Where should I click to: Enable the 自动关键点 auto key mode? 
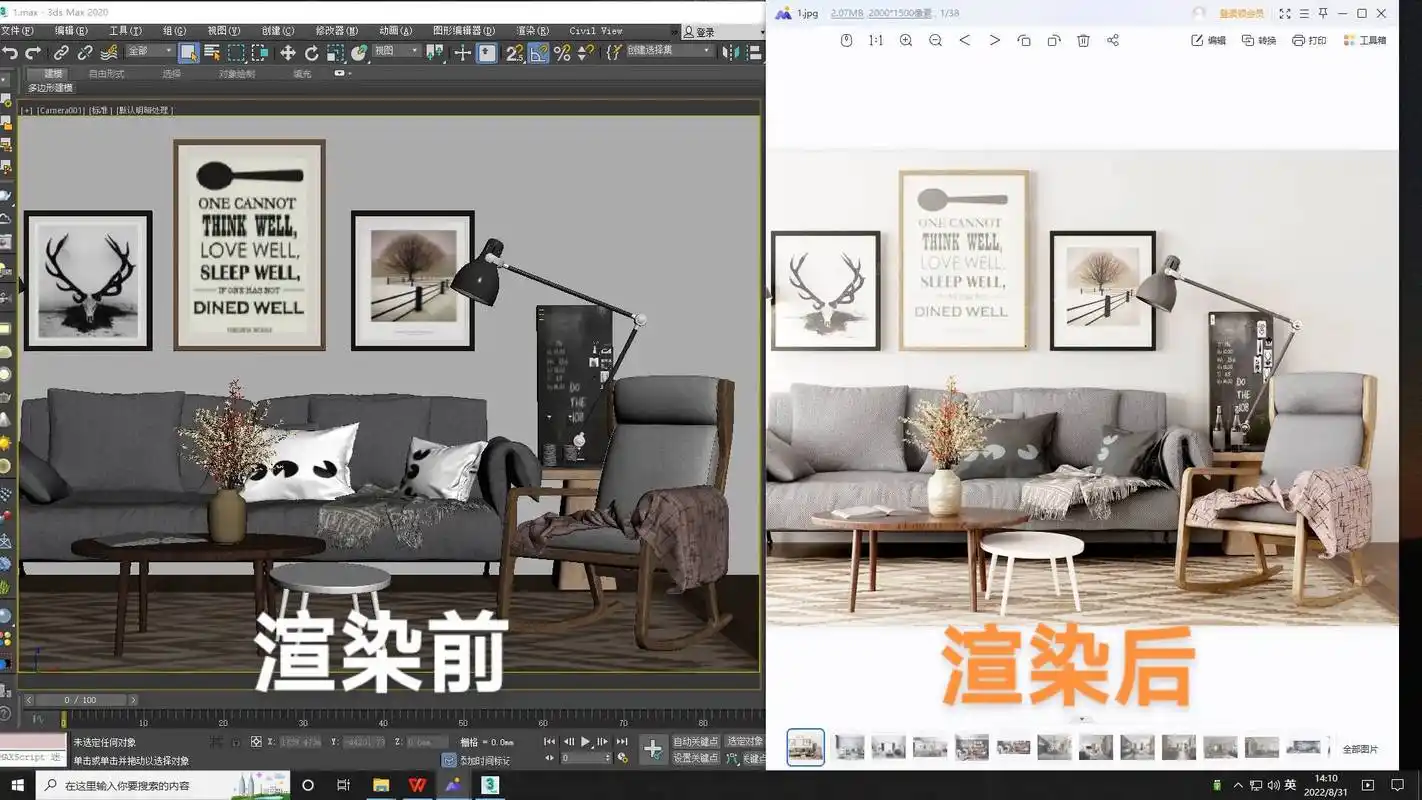[x=695, y=742]
